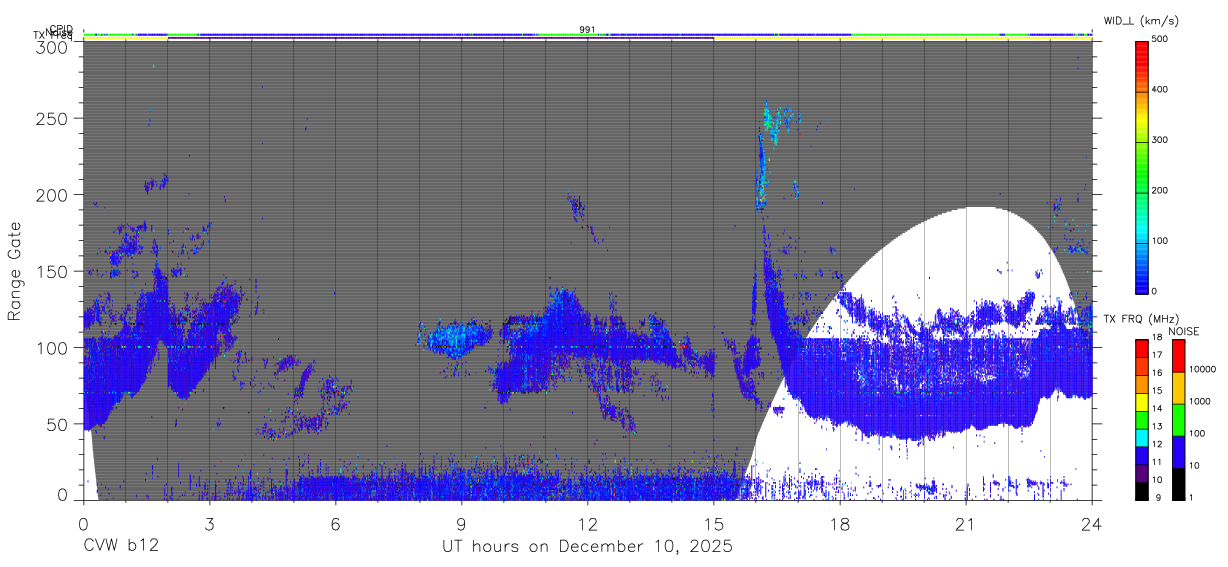Select the 250 range gate tick label
This screenshot has height=567, width=1228.
(52, 118)
